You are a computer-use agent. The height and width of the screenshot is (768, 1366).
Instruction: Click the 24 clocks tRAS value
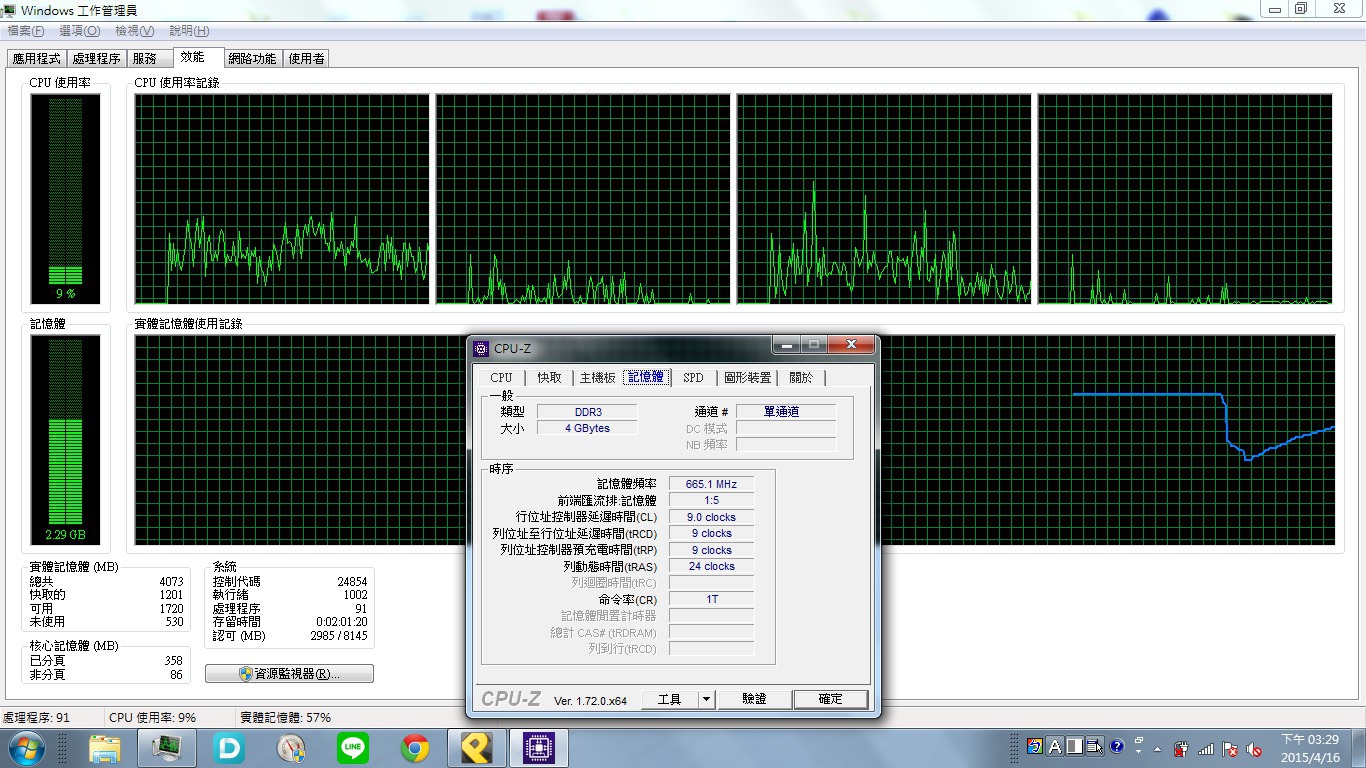click(711, 566)
